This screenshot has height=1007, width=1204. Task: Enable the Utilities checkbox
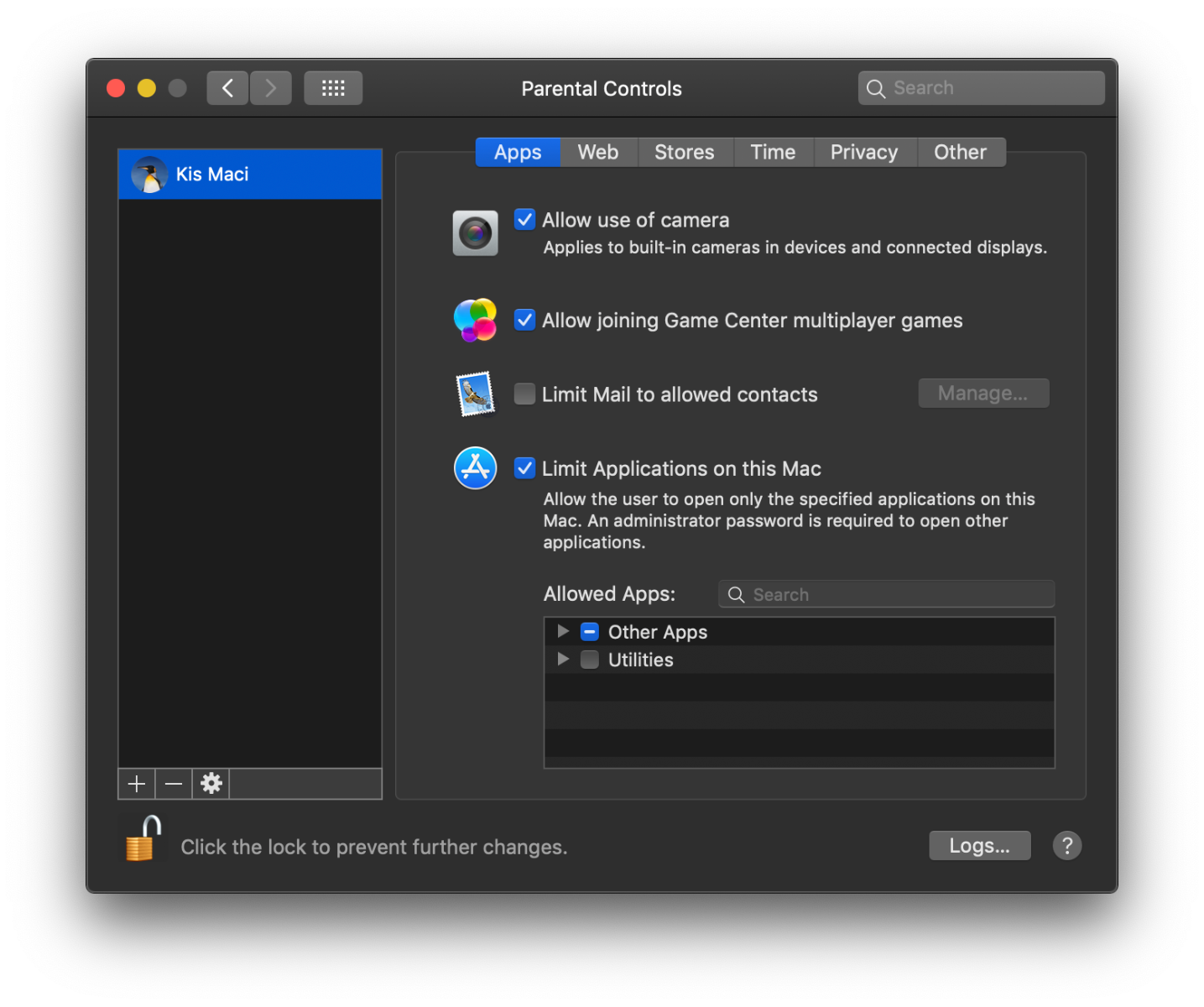[590, 660]
